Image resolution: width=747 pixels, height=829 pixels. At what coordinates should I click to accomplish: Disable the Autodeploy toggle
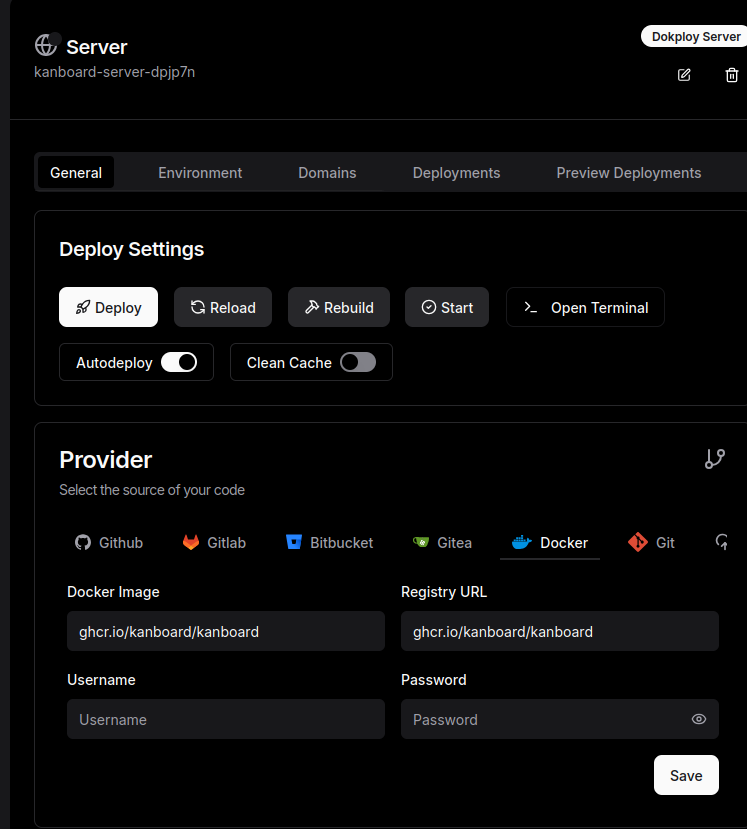click(x=181, y=362)
